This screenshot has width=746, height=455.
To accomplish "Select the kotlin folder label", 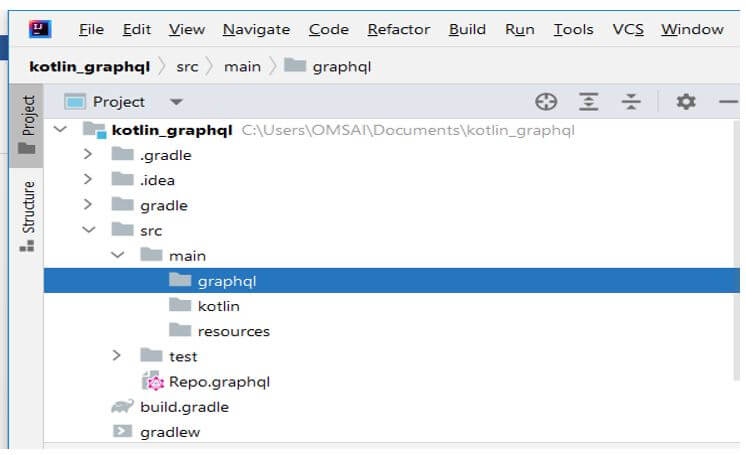I will click(218, 306).
